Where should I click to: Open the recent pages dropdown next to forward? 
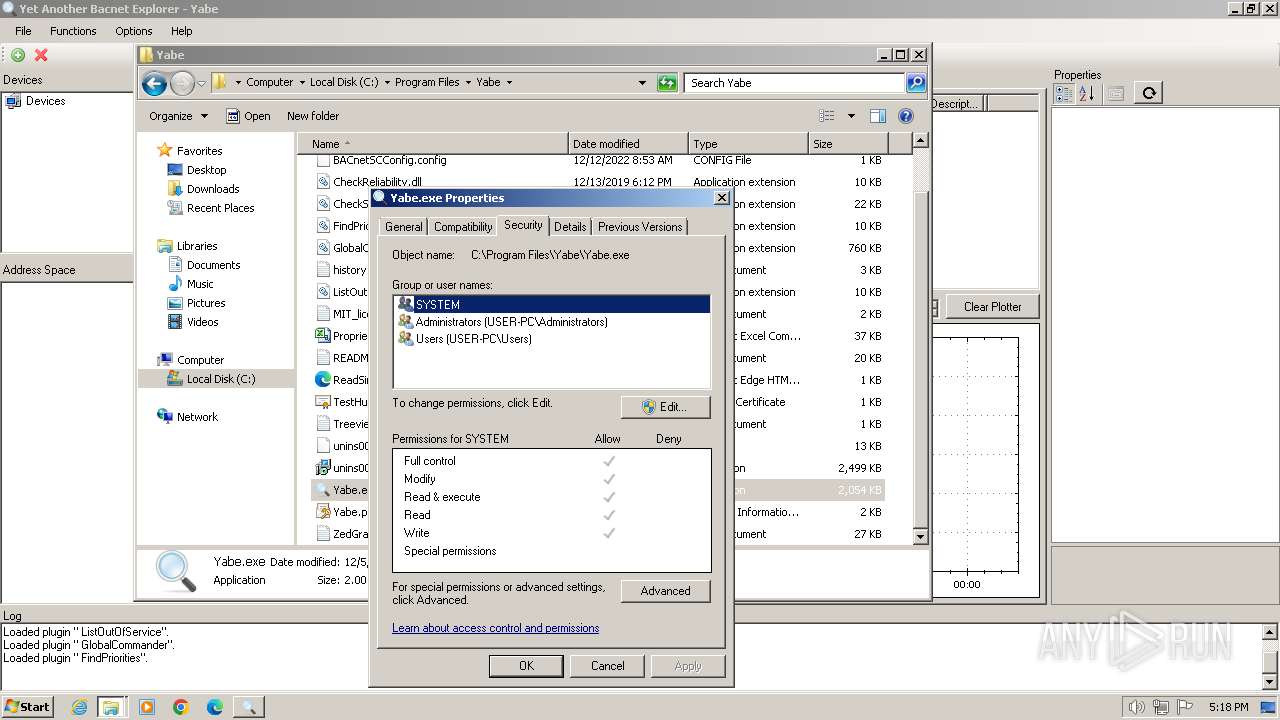[202, 83]
